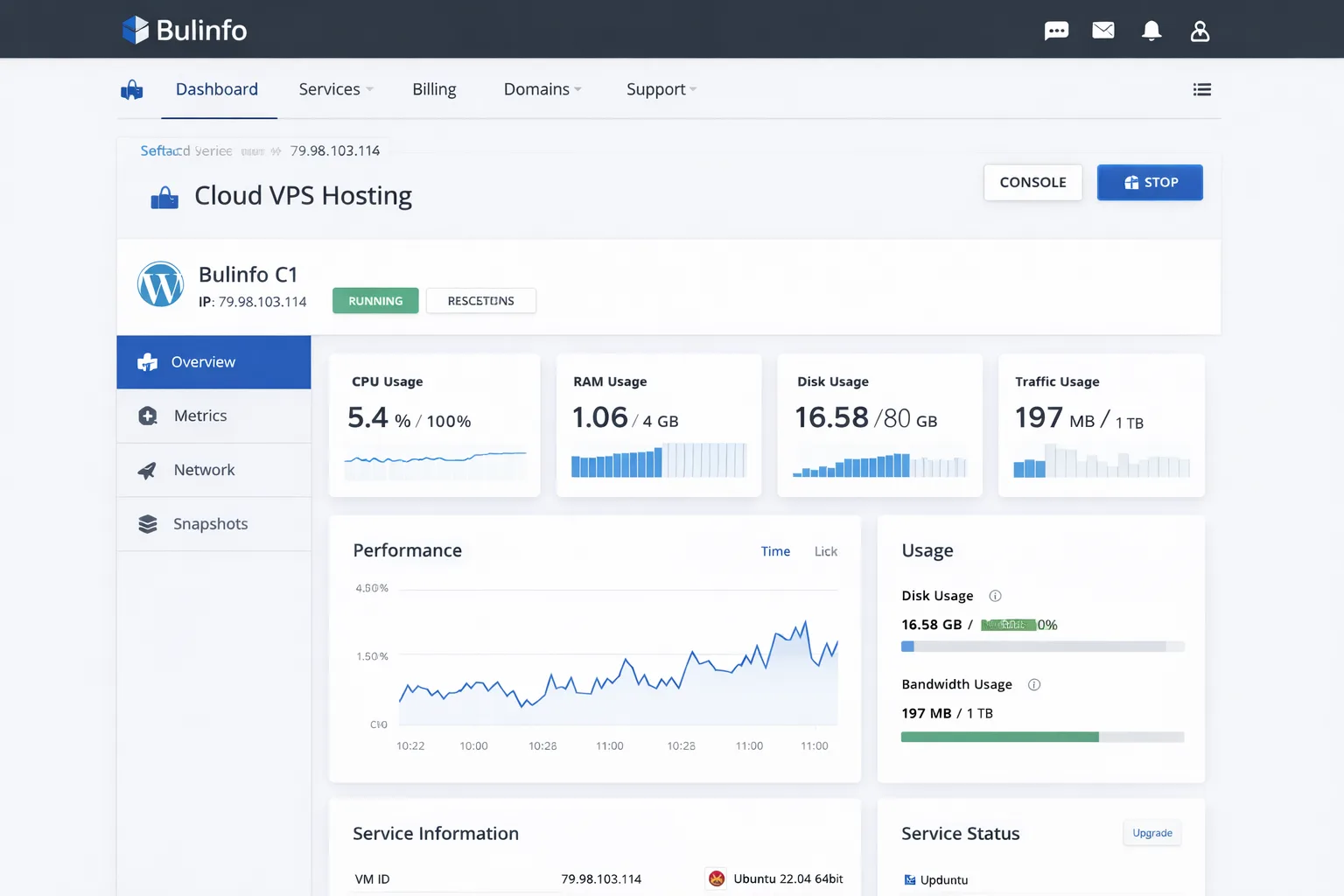Switch Performance chart to Time tab
1344x896 pixels.
click(x=775, y=551)
